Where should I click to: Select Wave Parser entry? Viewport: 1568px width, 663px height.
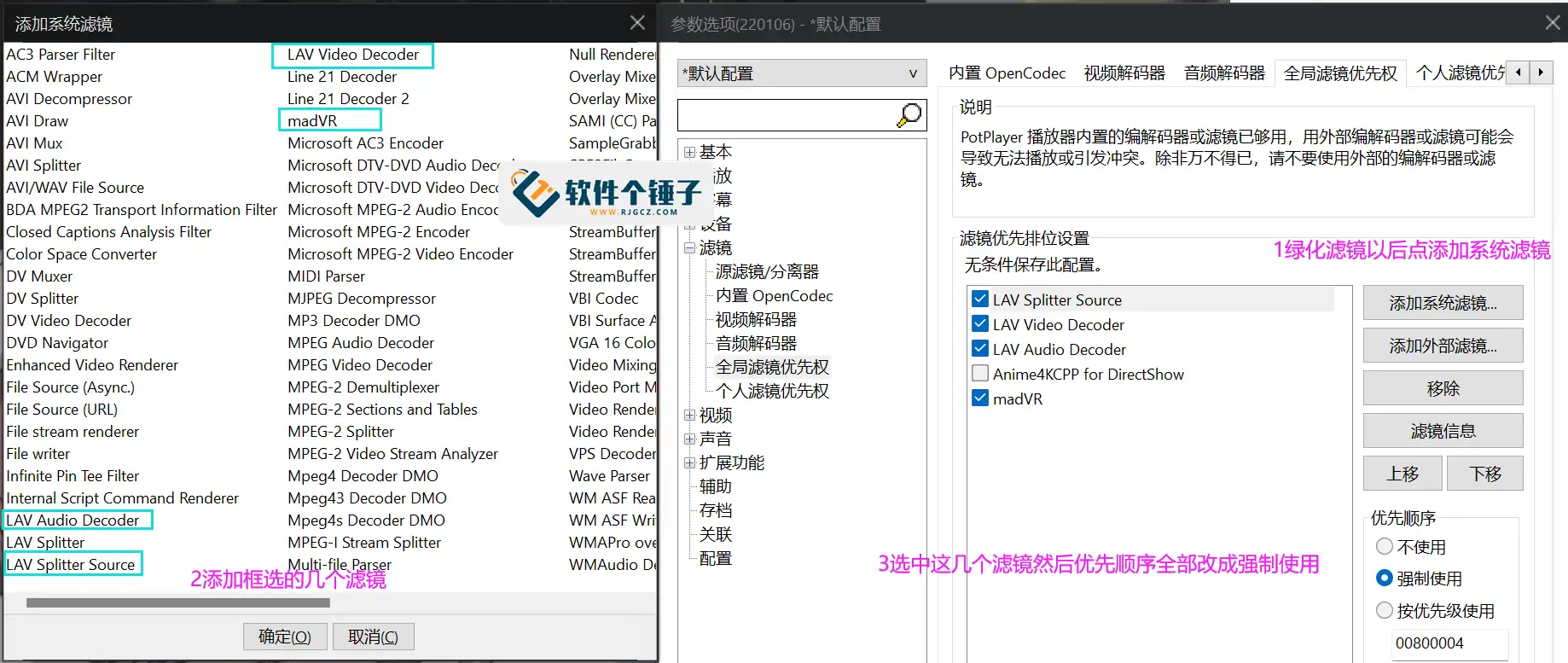609,476
